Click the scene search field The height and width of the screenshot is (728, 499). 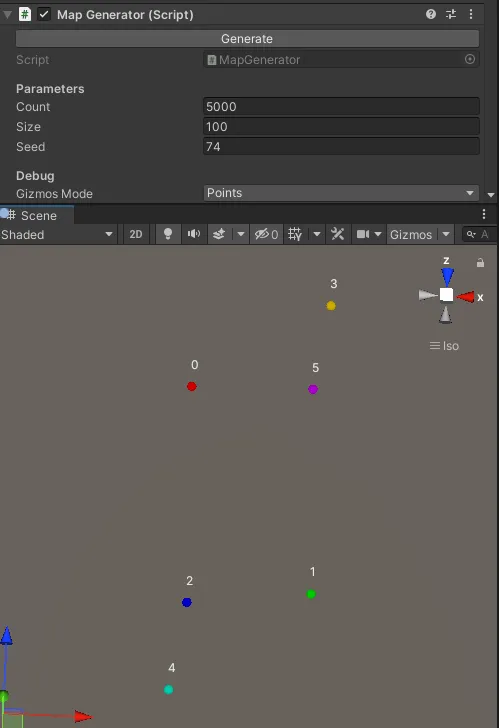[480, 234]
